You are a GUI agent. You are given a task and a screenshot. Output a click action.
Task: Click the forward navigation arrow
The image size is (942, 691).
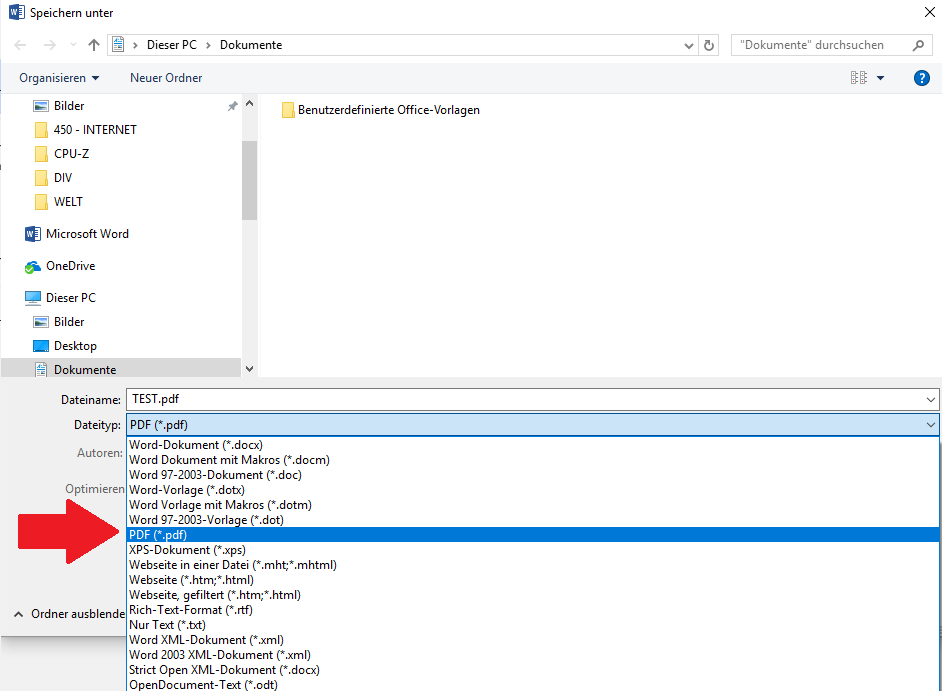pos(50,45)
